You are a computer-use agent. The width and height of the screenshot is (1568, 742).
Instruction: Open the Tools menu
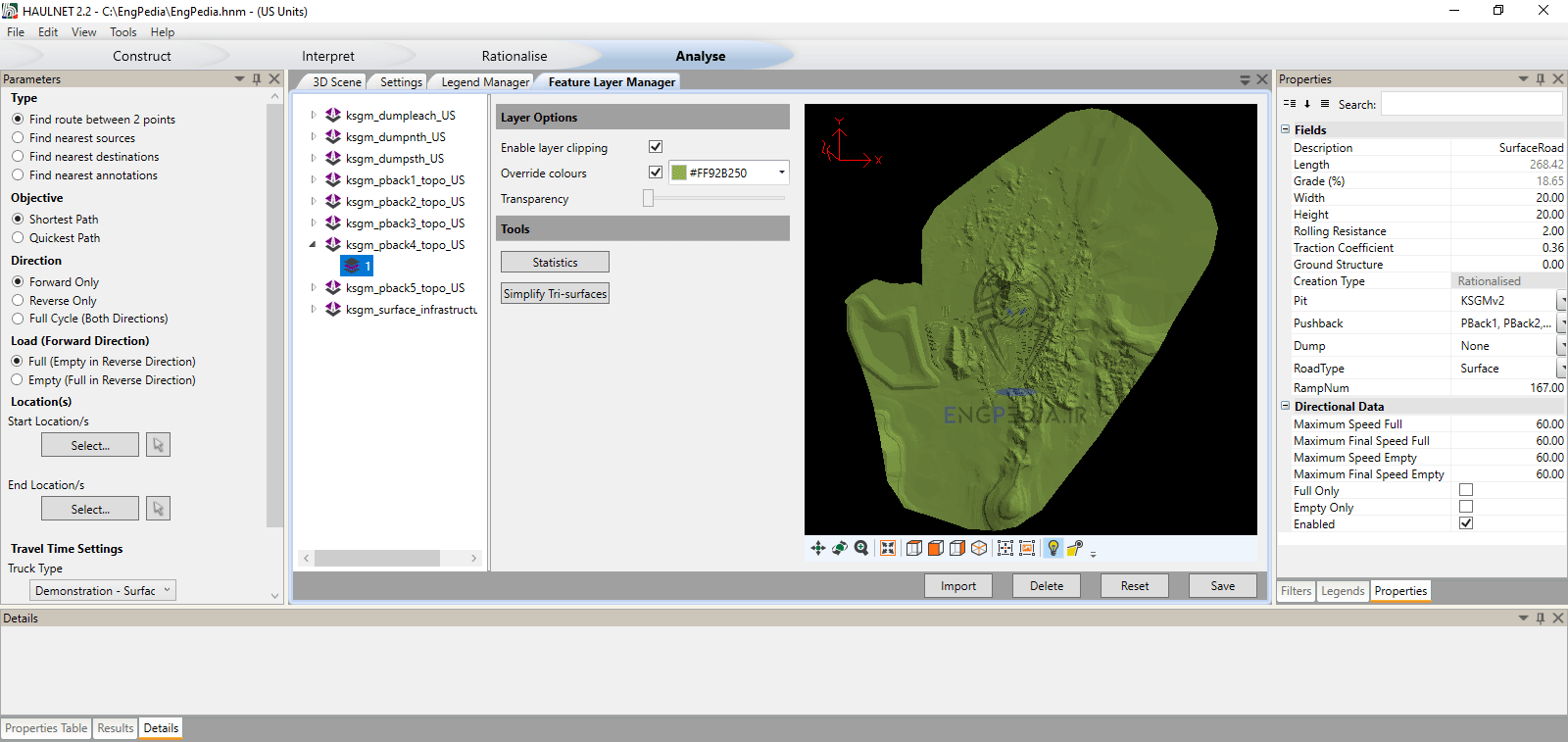coord(122,32)
